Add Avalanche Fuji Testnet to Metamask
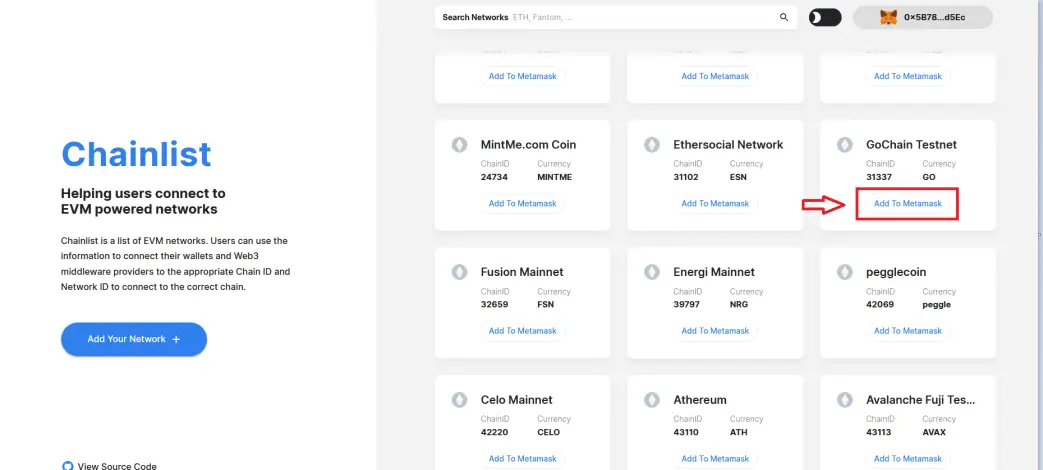Screen dimensions: 1043x470 (x=908, y=459)
